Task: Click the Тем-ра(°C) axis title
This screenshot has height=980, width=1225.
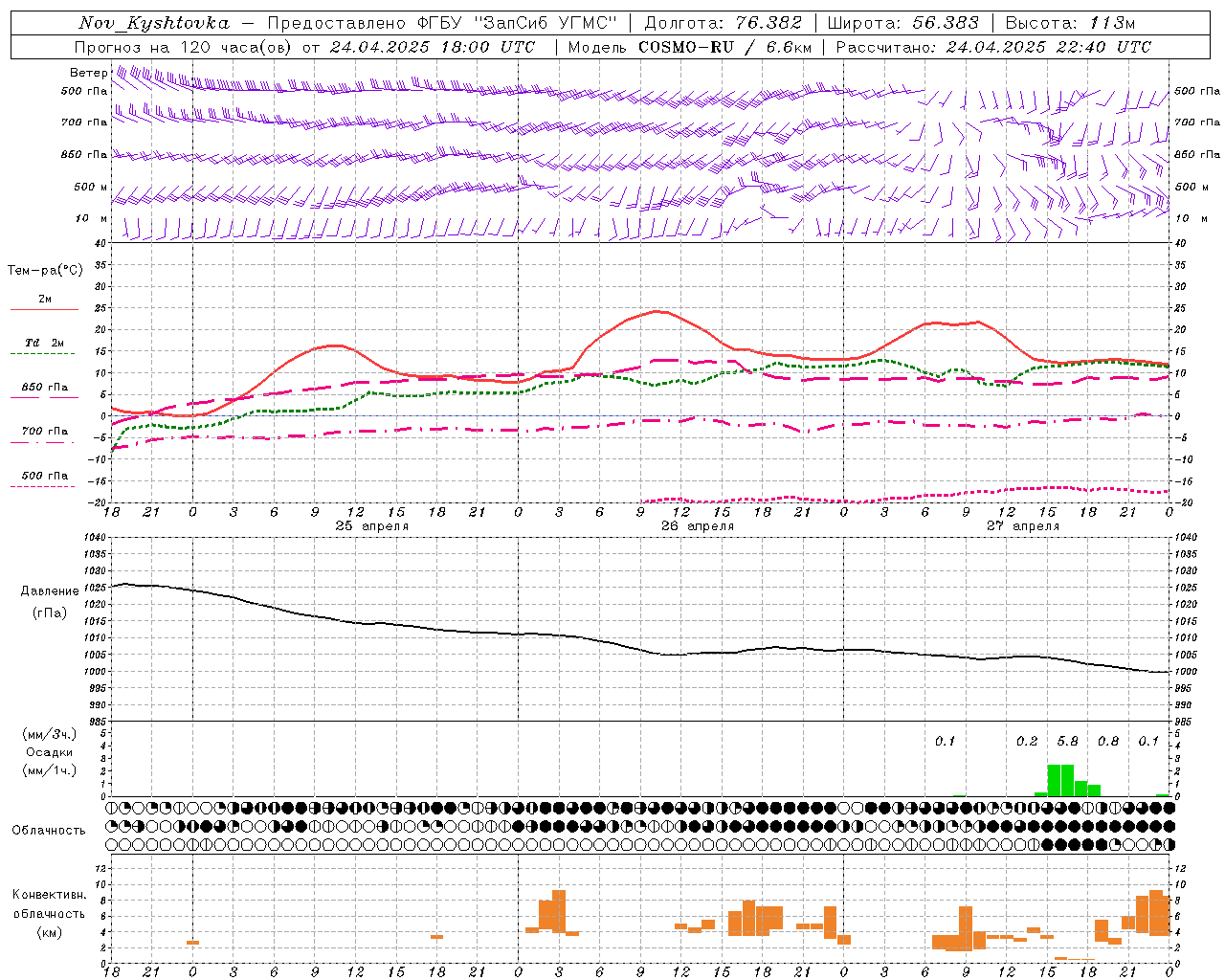Action: click(45, 271)
